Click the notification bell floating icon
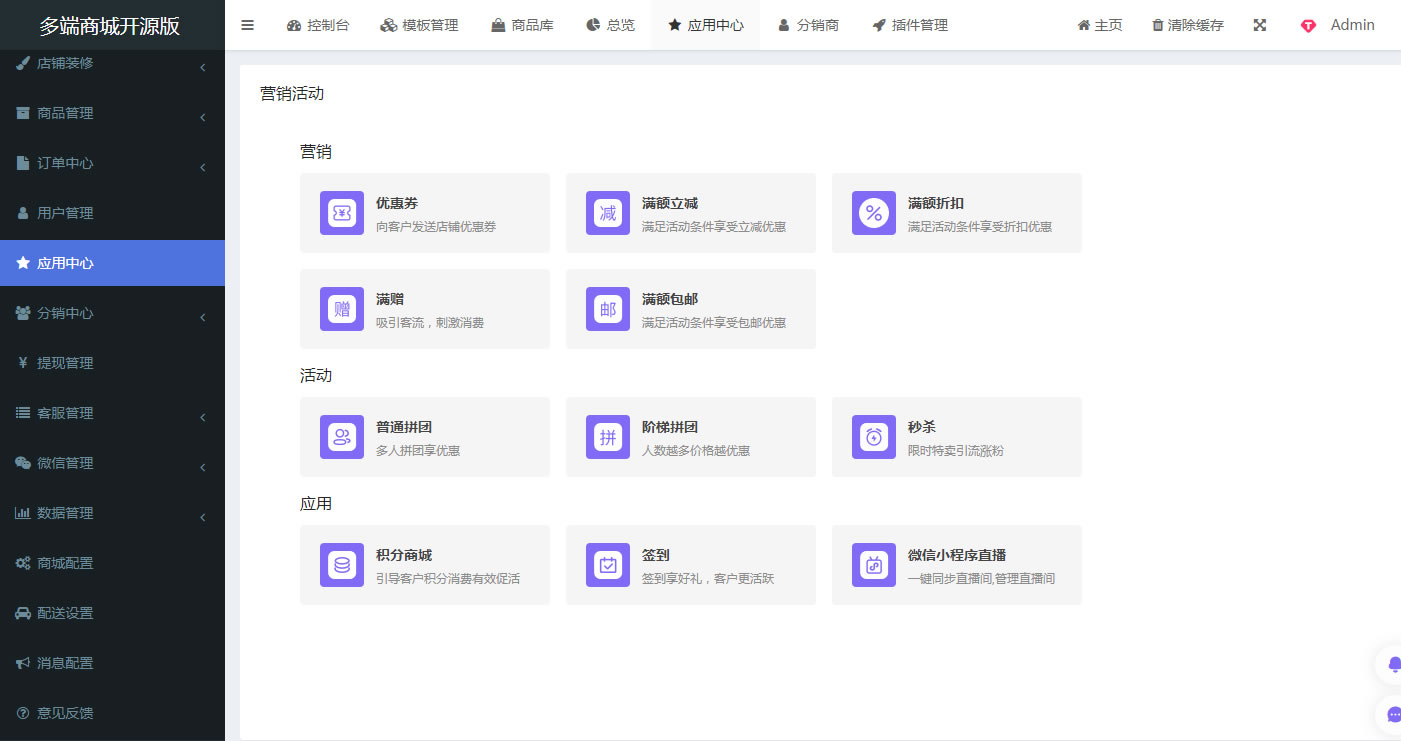 pyautogui.click(x=1394, y=665)
